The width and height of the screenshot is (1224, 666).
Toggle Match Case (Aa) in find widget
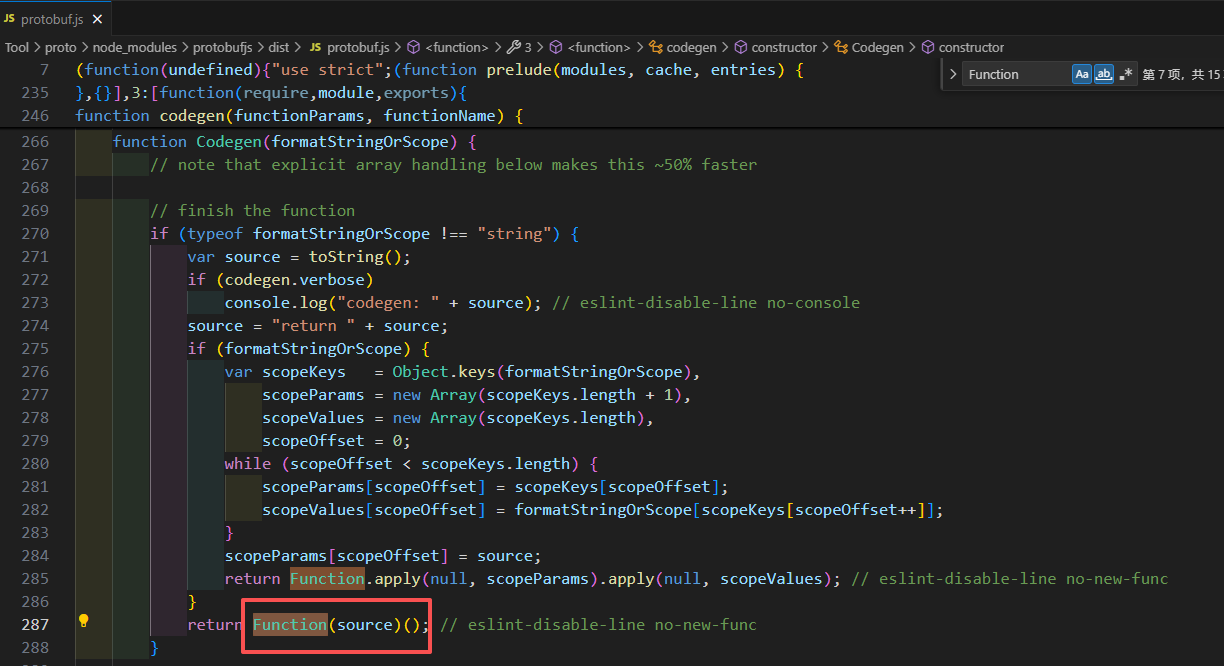point(1082,74)
